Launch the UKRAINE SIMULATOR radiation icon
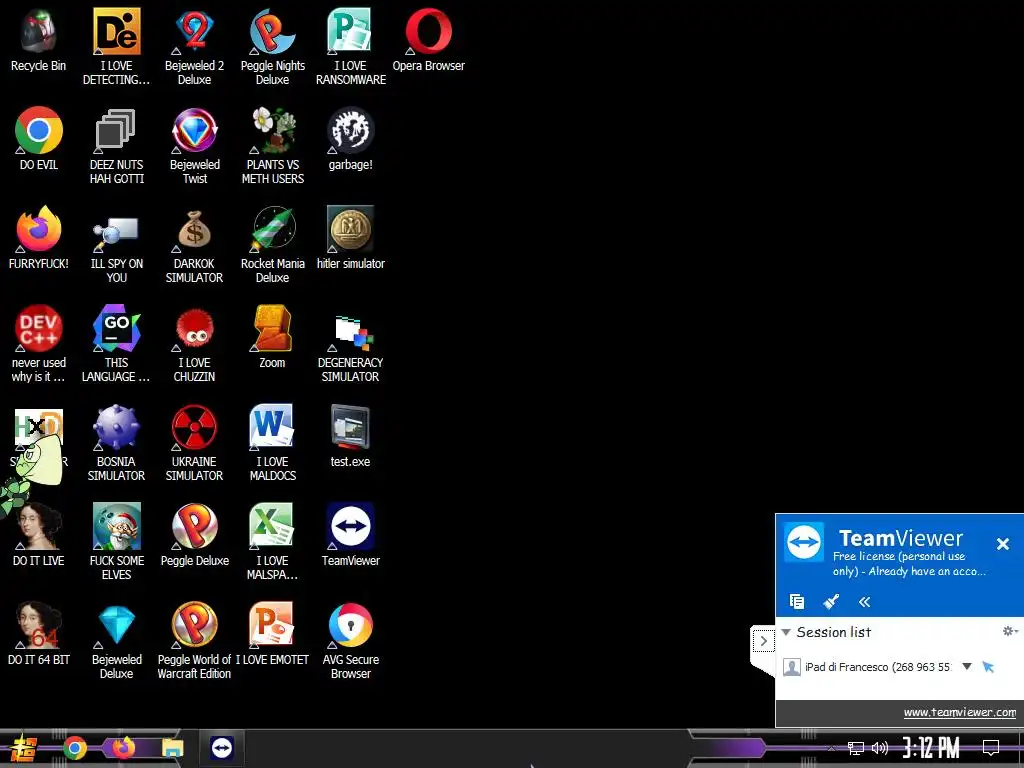1024x768 pixels. [x=194, y=443]
